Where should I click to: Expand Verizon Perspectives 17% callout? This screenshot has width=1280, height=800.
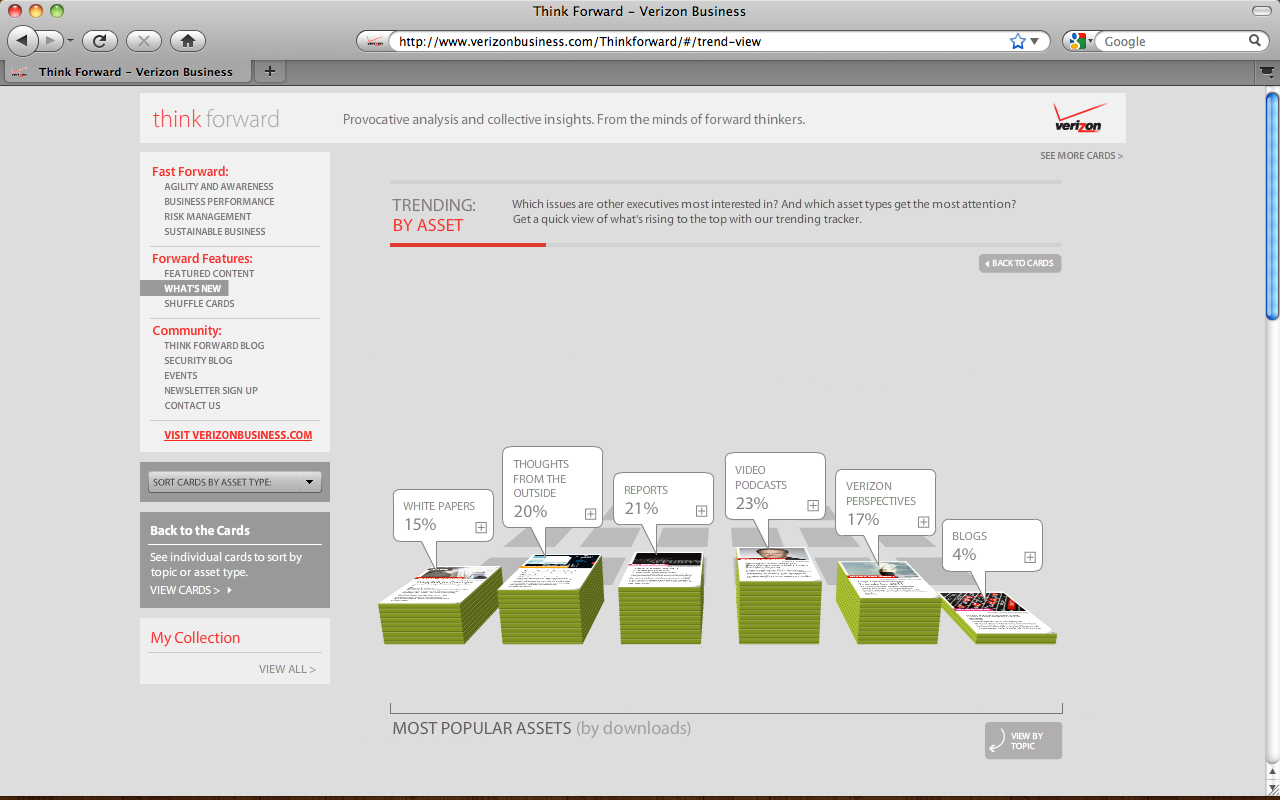(924, 522)
